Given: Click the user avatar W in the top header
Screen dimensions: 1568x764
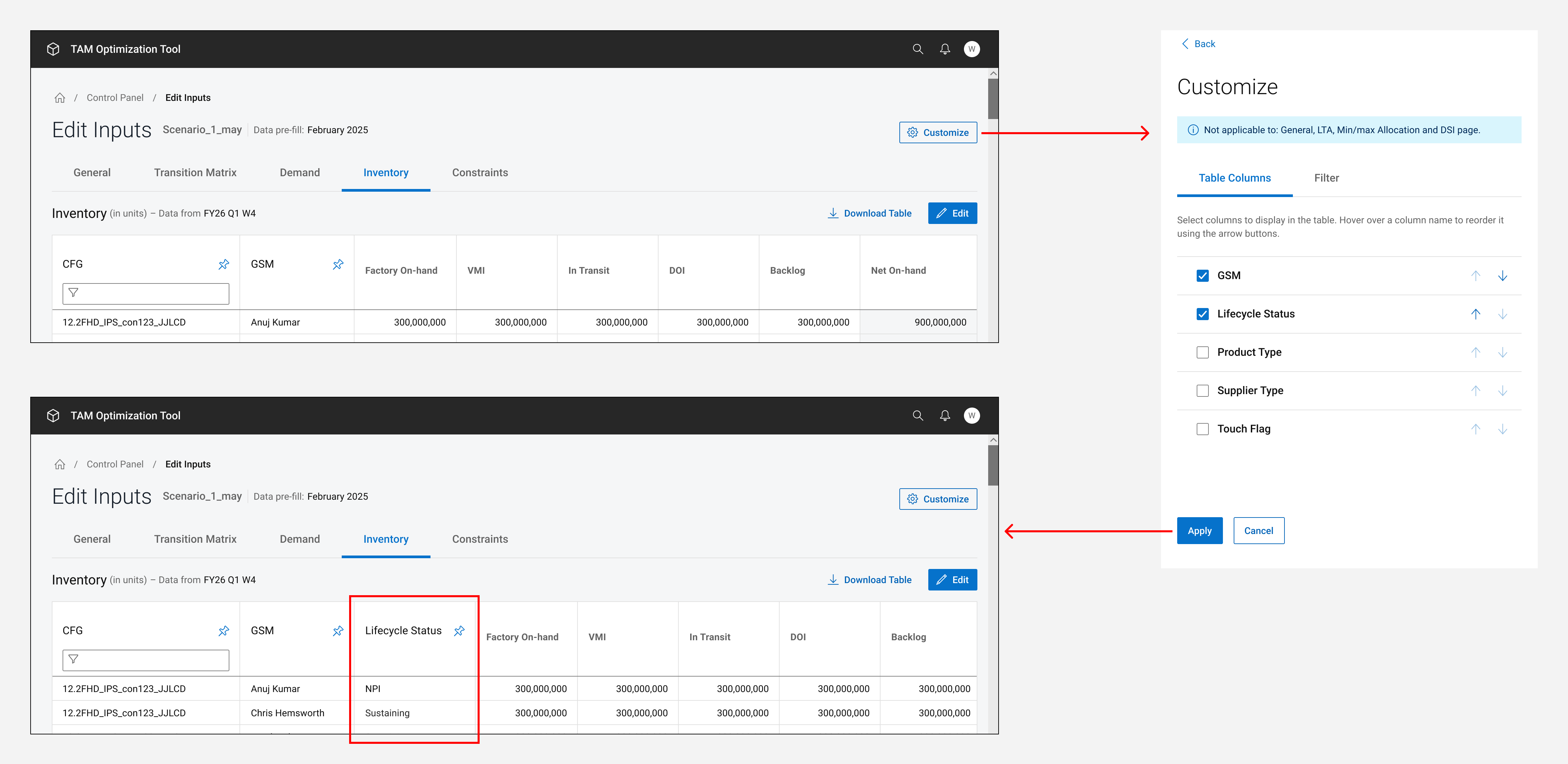Looking at the screenshot, I should [971, 49].
